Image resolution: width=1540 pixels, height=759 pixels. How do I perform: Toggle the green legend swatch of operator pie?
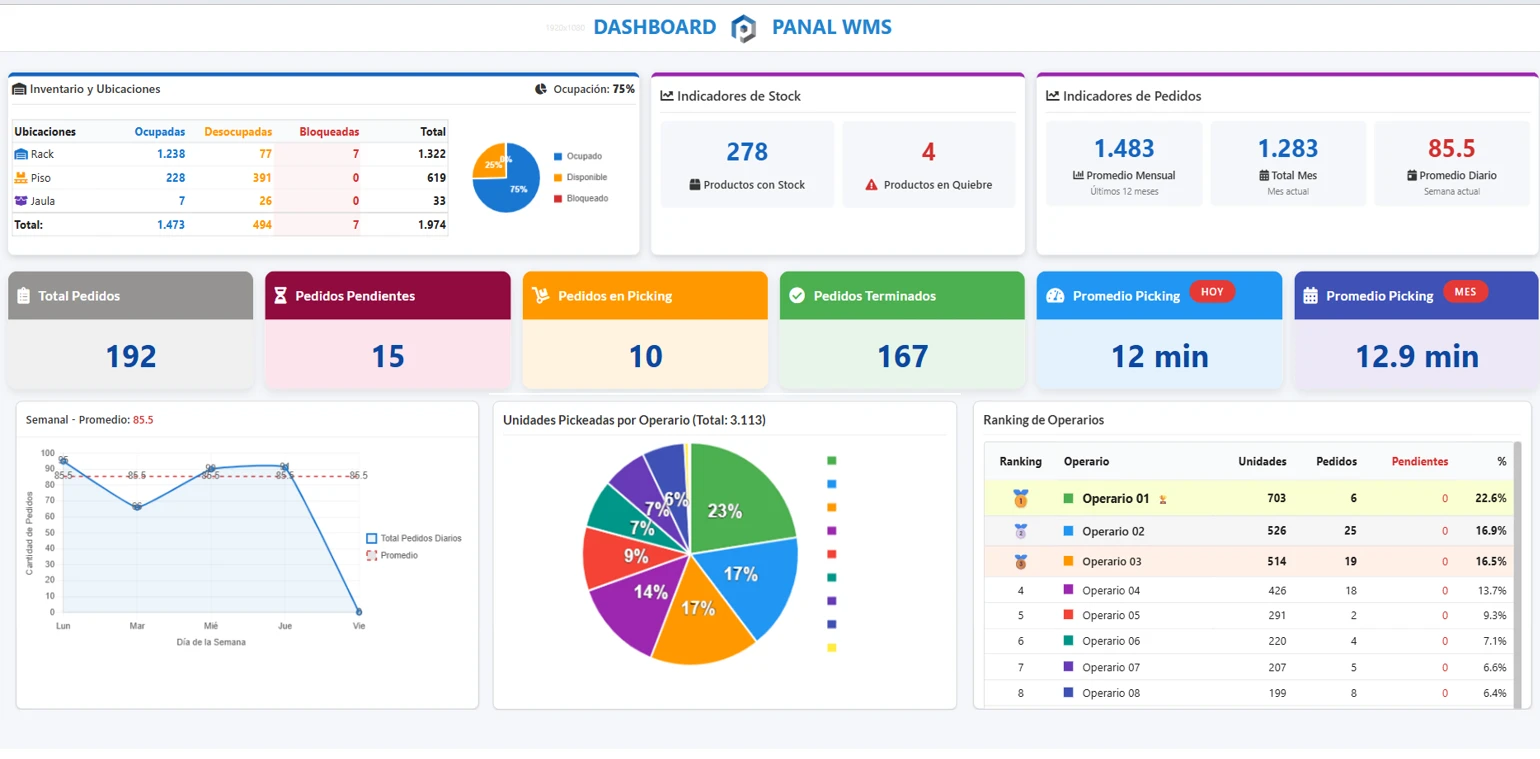point(831,461)
